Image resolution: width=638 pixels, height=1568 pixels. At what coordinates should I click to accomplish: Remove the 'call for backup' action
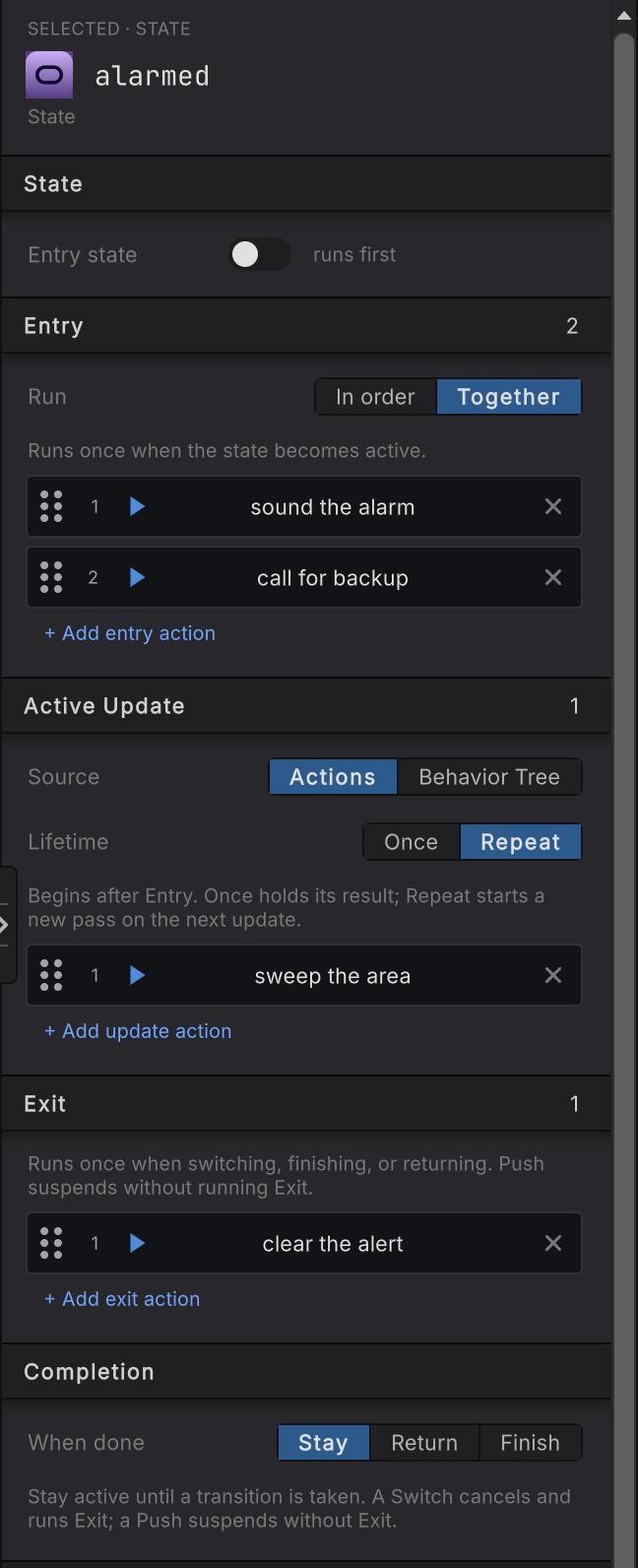(x=553, y=577)
